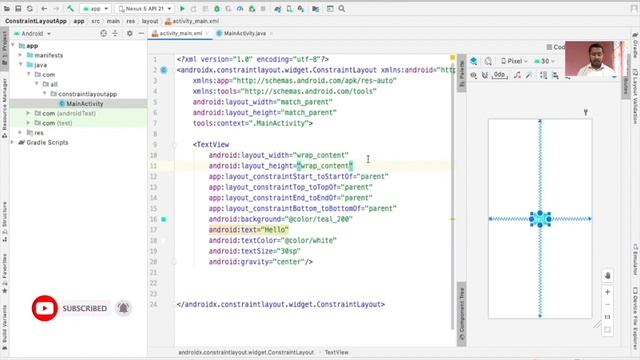Open the AVD Manager icon
This screenshot has height=360, width=640.
(x=289, y=9)
